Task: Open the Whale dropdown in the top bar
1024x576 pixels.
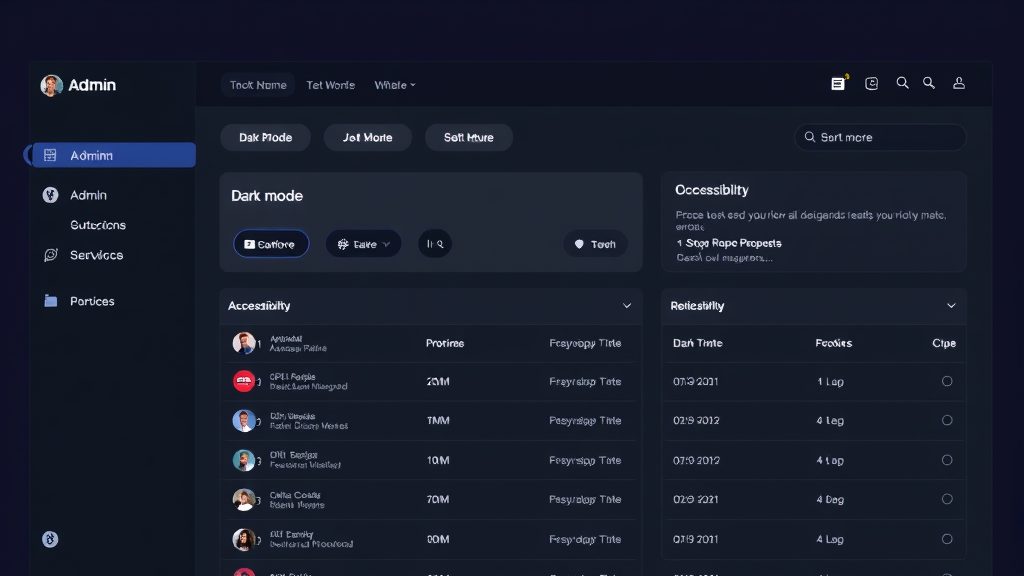Action: point(394,85)
